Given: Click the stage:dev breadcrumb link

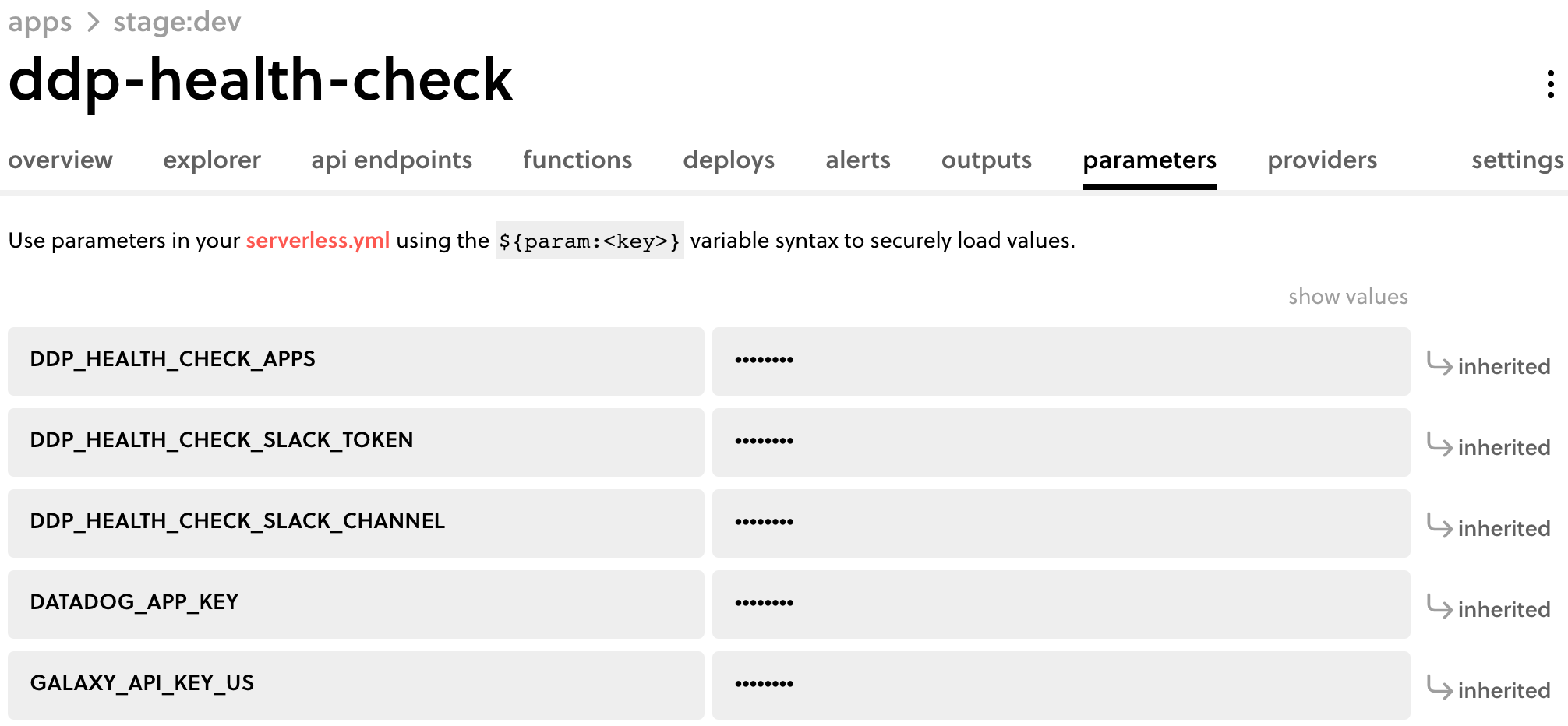Looking at the screenshot, I should point(177,22).
